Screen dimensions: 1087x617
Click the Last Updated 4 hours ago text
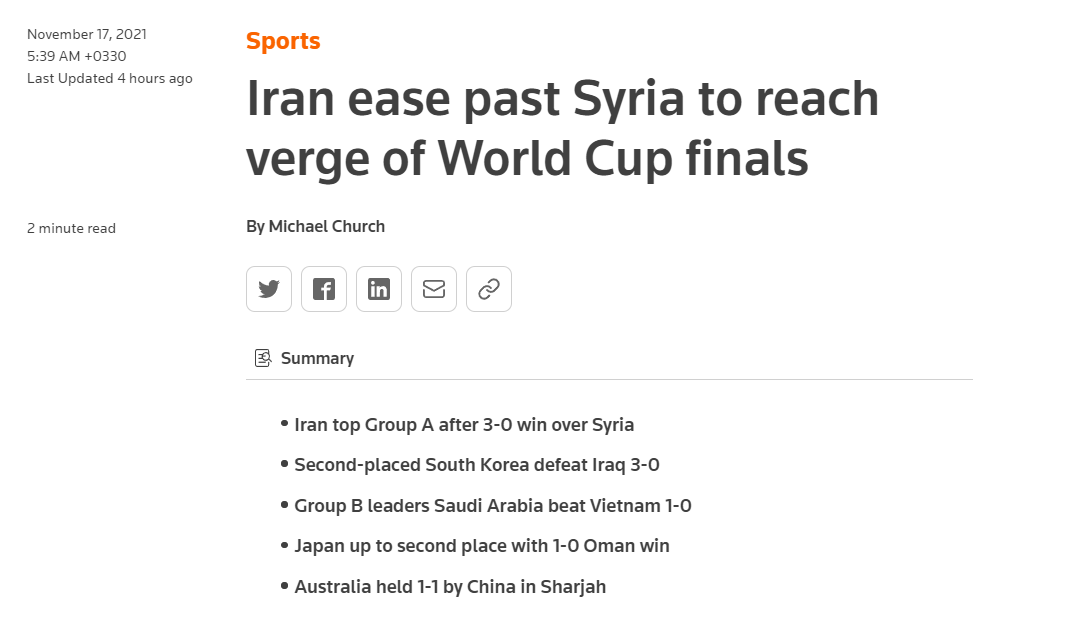point(110,78)
